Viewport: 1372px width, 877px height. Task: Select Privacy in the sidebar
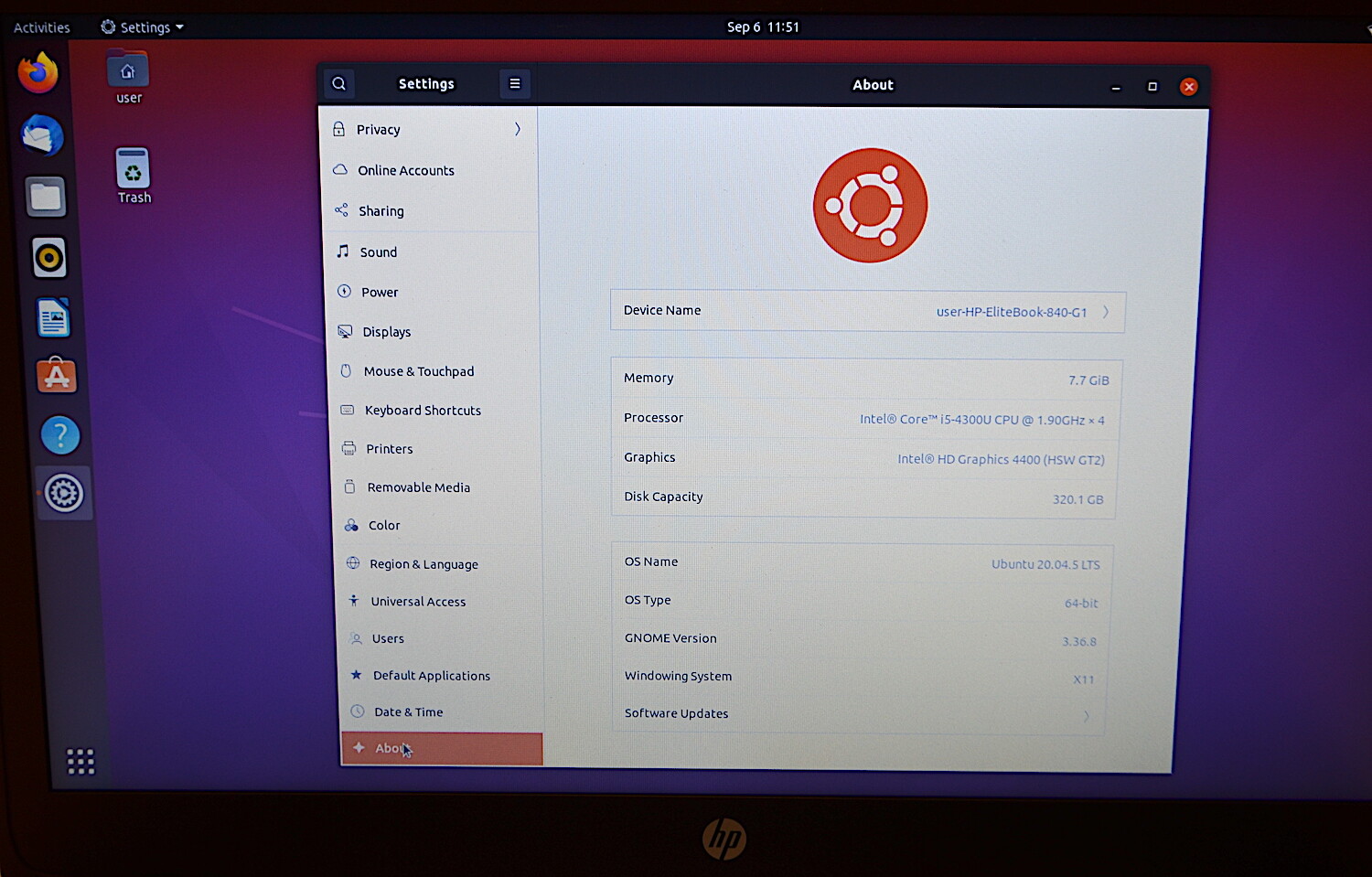(428, 129)
